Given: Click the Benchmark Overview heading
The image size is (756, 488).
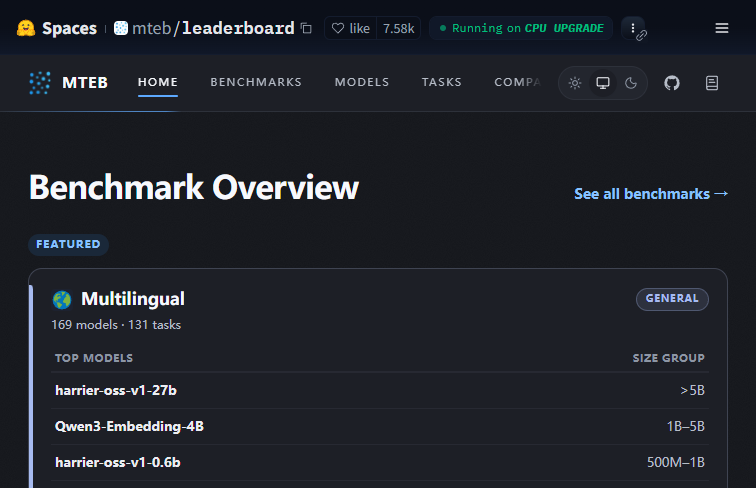Looking at the screenshot, I should point(194,188).
